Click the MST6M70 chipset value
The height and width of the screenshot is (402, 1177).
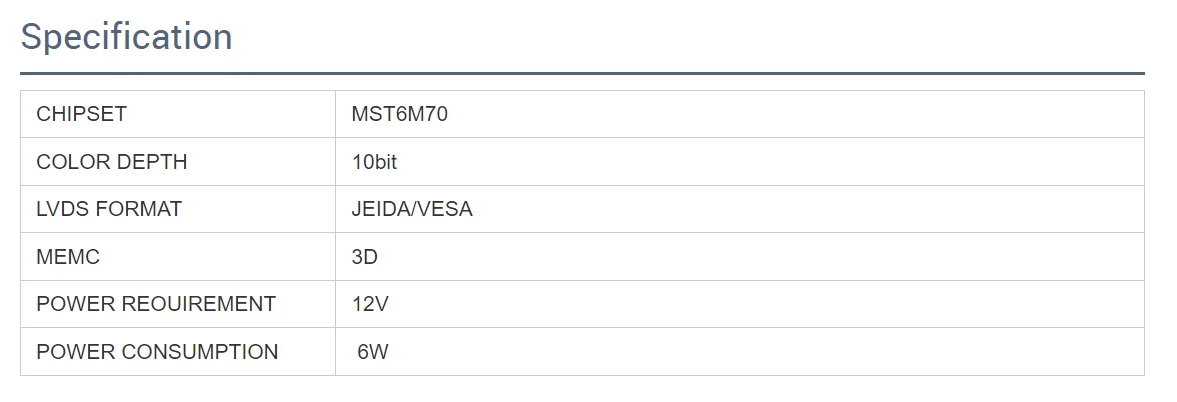(399, 114)
